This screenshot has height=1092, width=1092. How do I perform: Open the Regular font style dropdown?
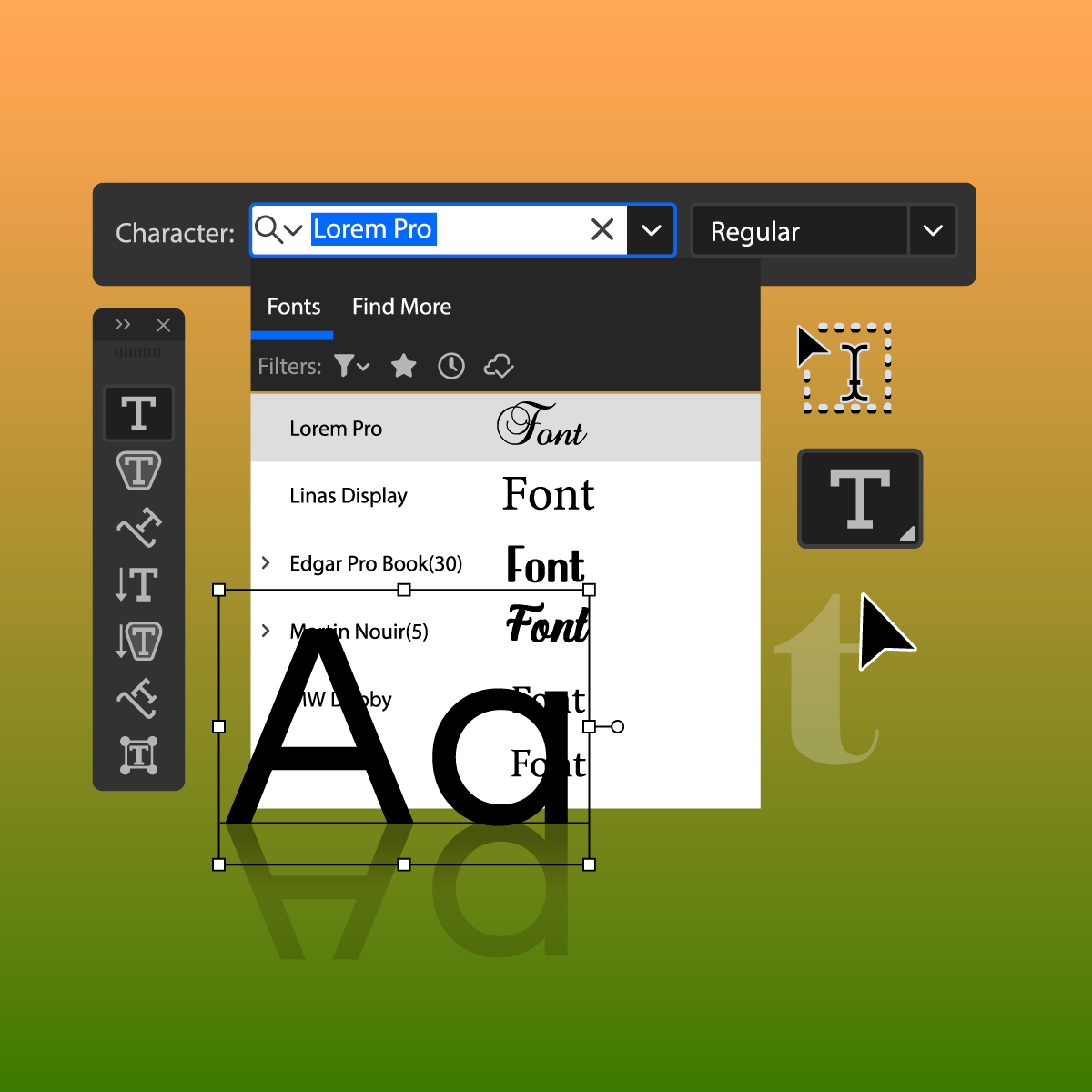(x=933, y=231)
